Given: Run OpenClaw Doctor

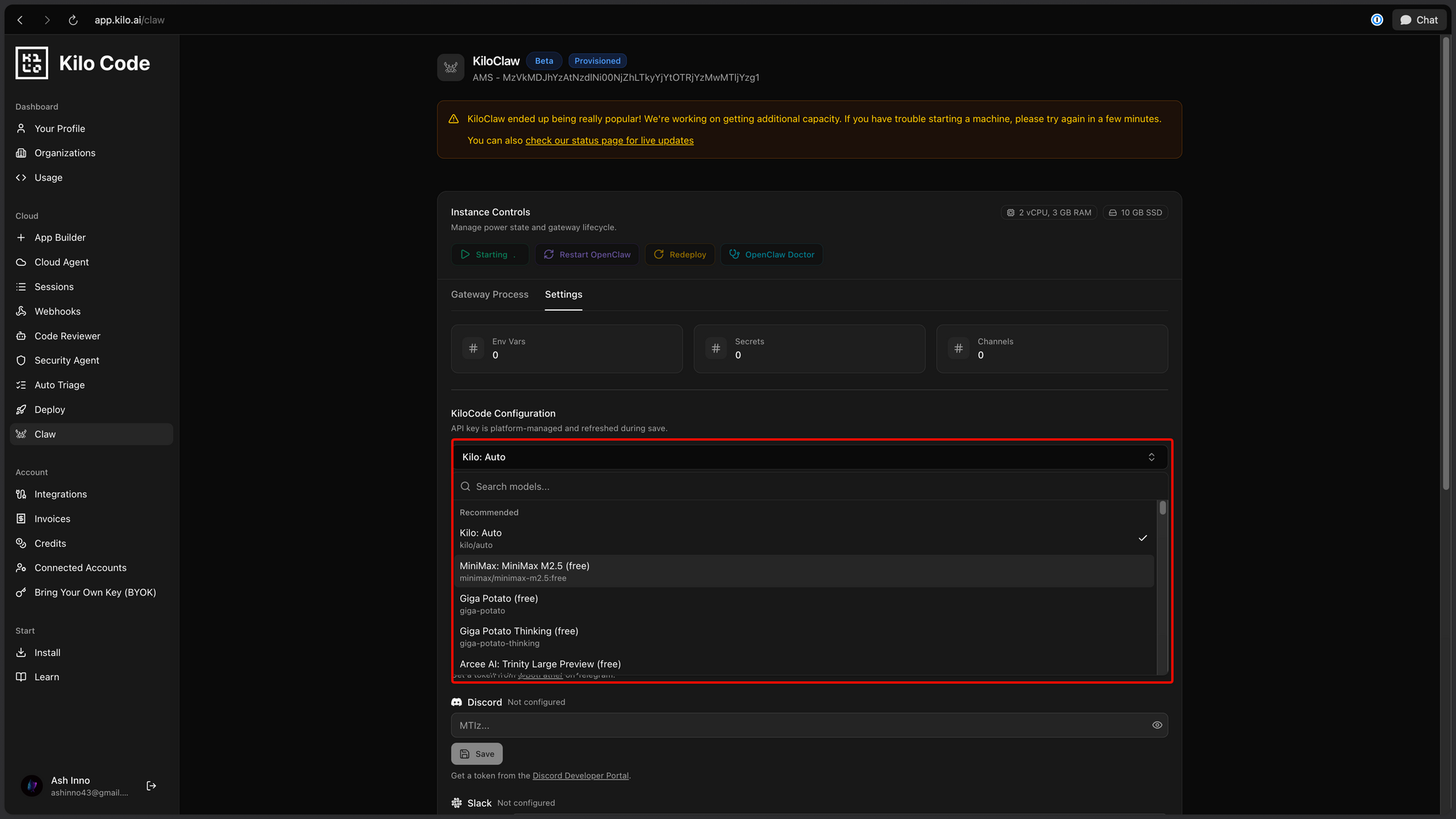Looking at the screenshot, I should pyautogui.click(x=772, y=255).
